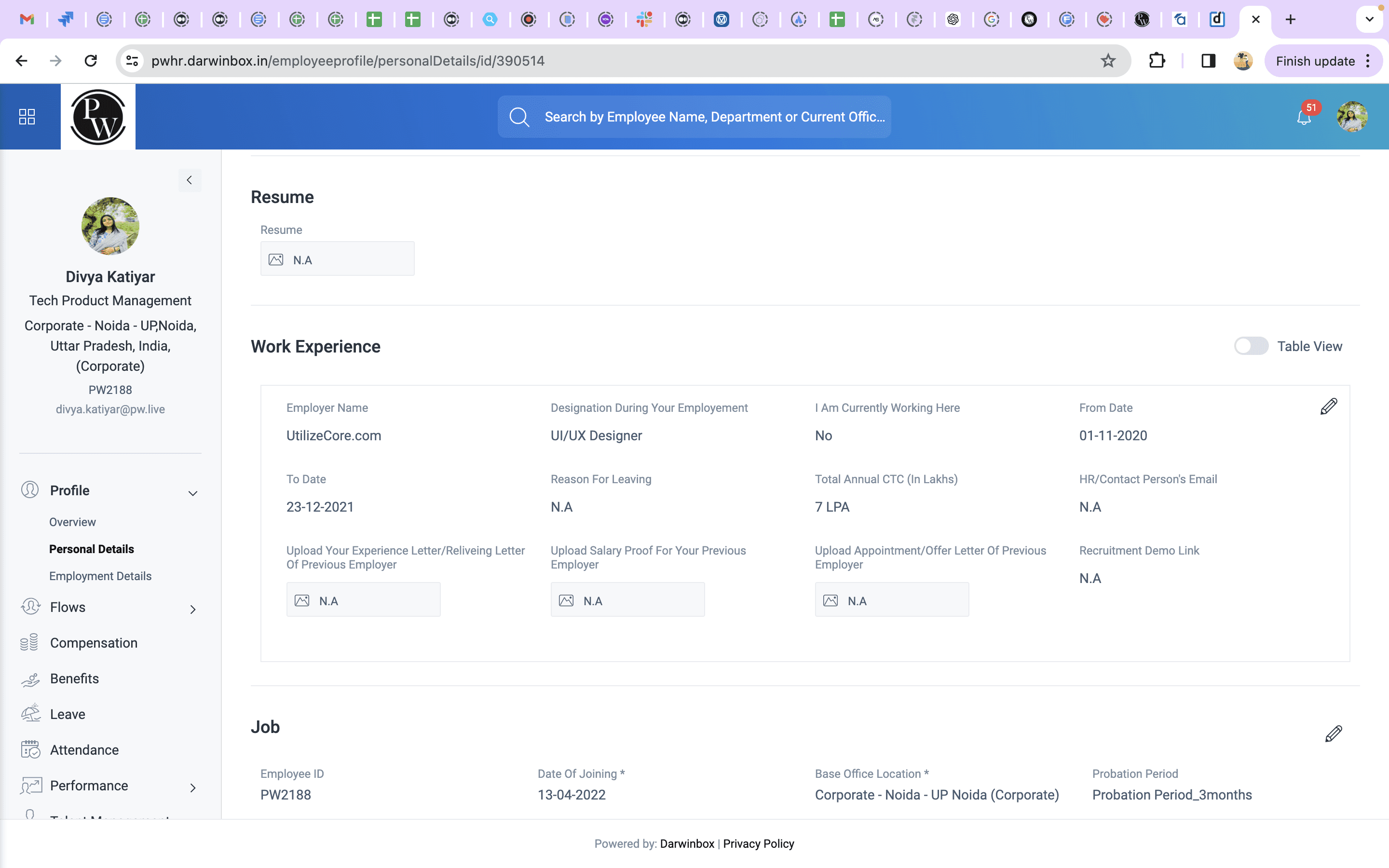Click the Job section edit pencil
The height and width of the screenshot is (868, 1389).
click(1334, 733)
